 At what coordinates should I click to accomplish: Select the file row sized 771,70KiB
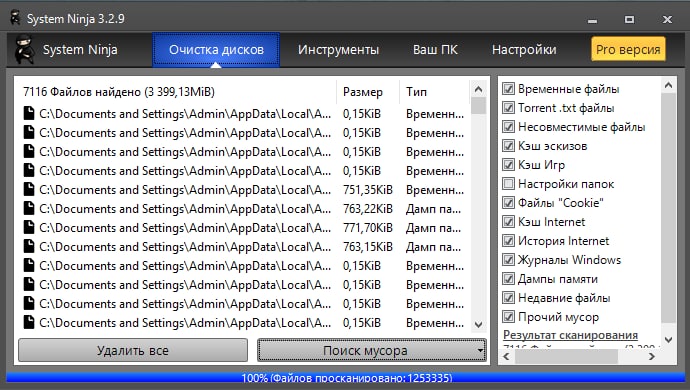[x=243, y=228]
